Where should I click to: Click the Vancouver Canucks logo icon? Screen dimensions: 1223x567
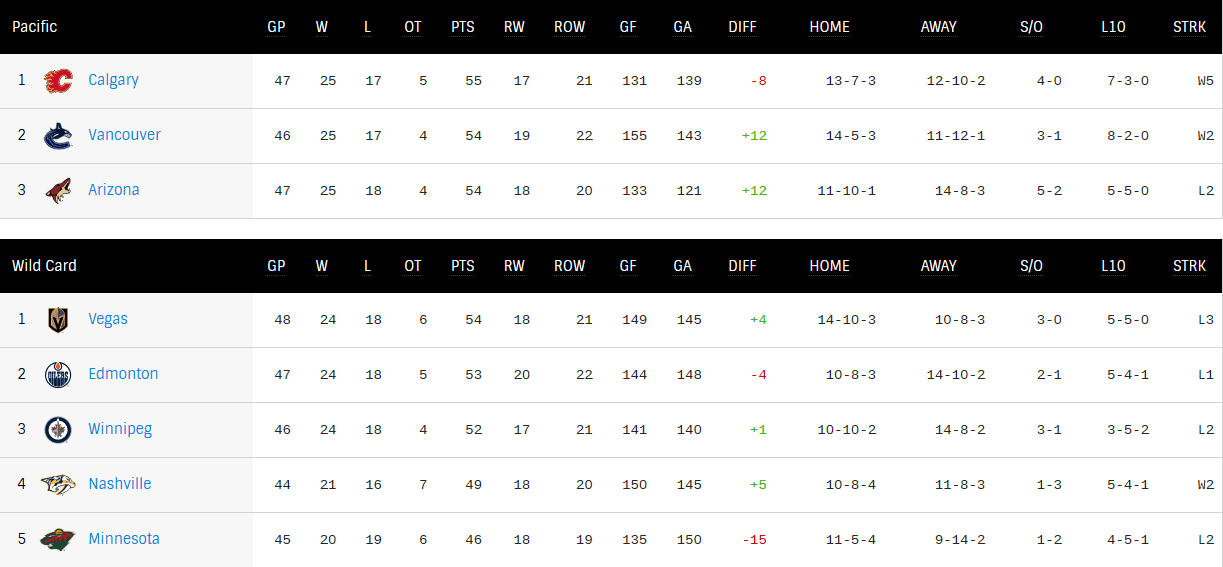59,136
